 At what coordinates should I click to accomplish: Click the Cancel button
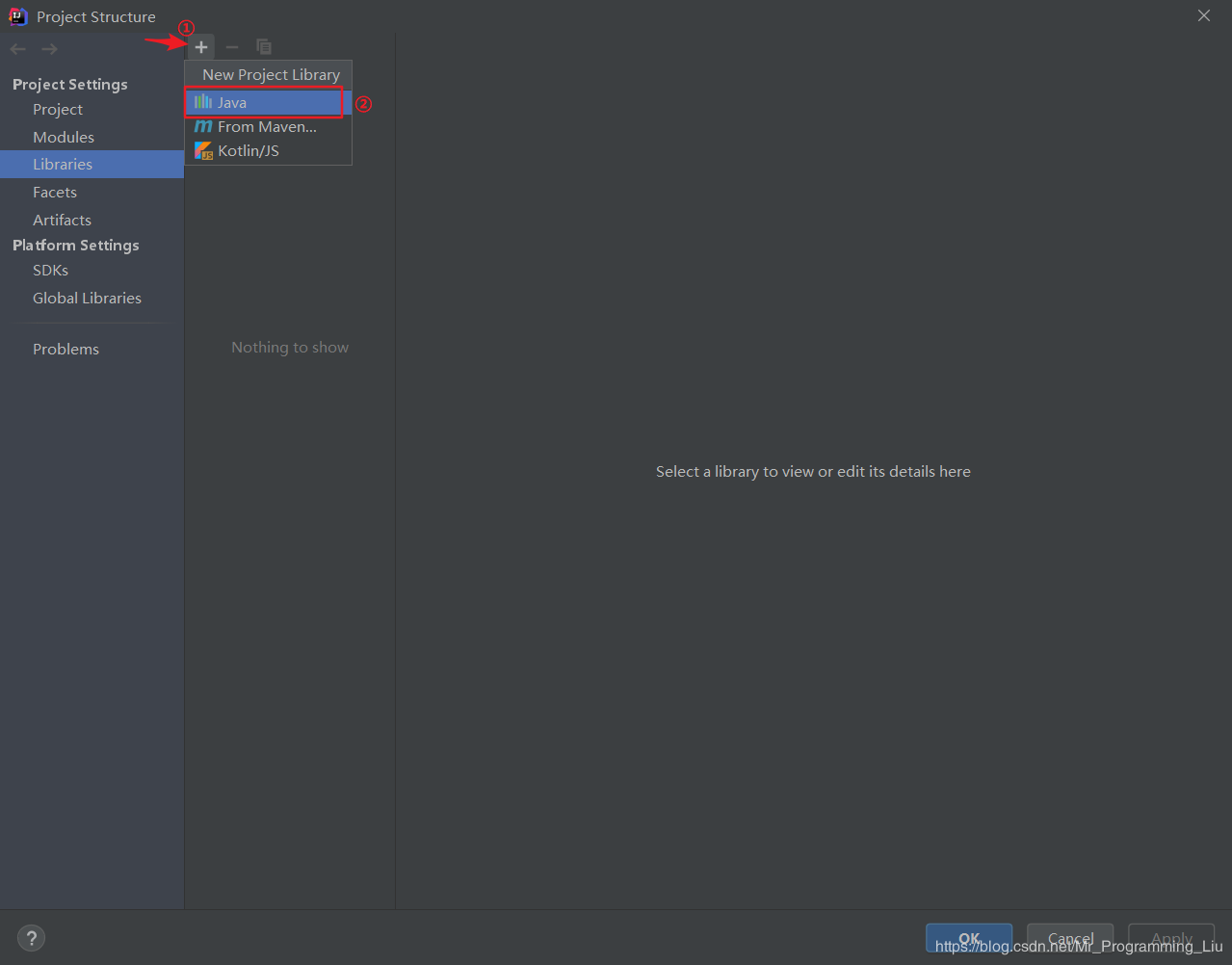1070,938
